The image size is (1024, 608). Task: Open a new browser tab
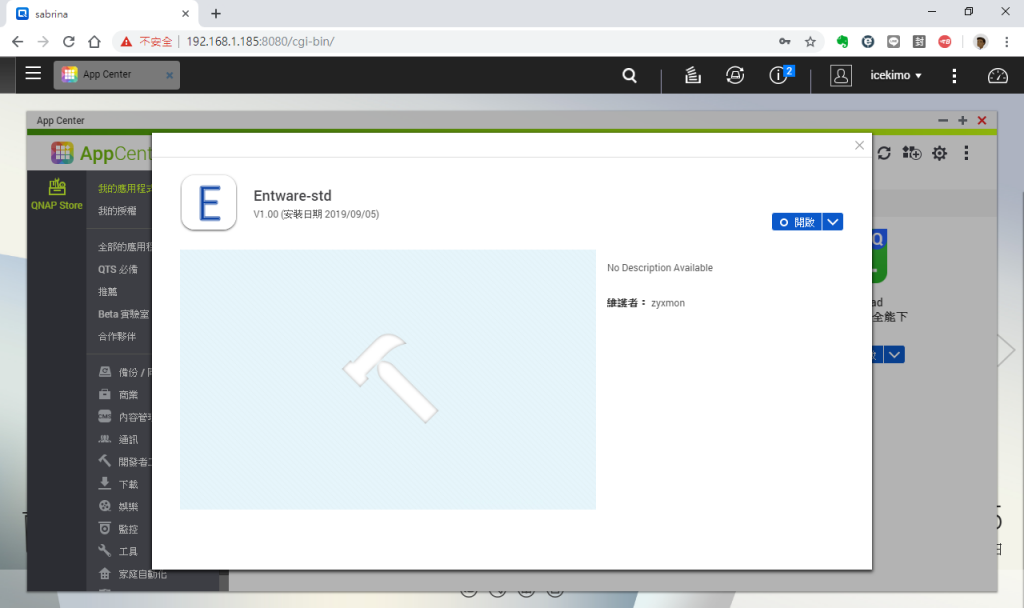pos(216,13)
